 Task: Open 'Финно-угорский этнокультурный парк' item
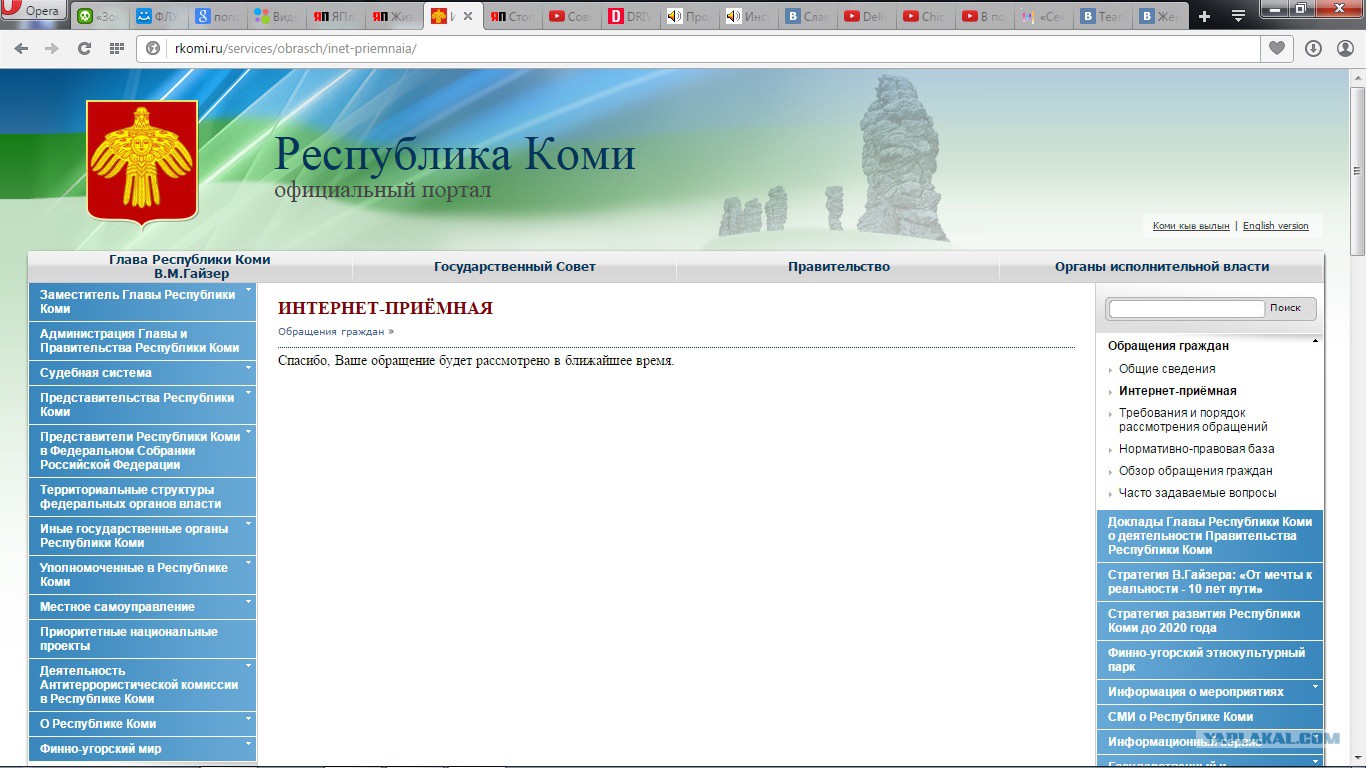pyautogui.click(x=1210, y=660)
